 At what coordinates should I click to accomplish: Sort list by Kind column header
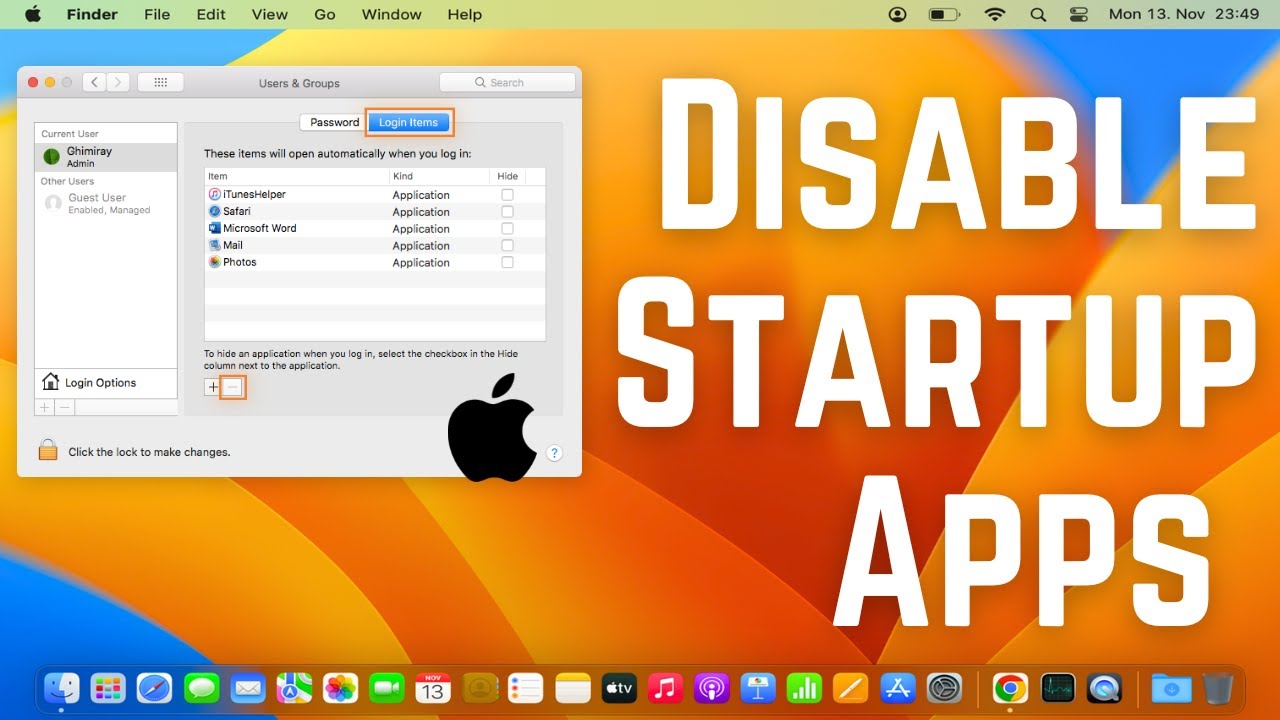pos(441,177)
